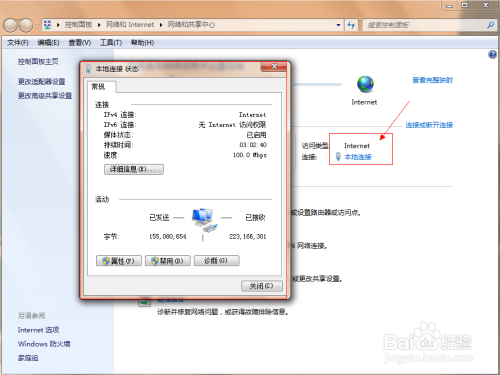Open the 帮助(H) menu
This screenshot has width=500, height=375.
142,43
